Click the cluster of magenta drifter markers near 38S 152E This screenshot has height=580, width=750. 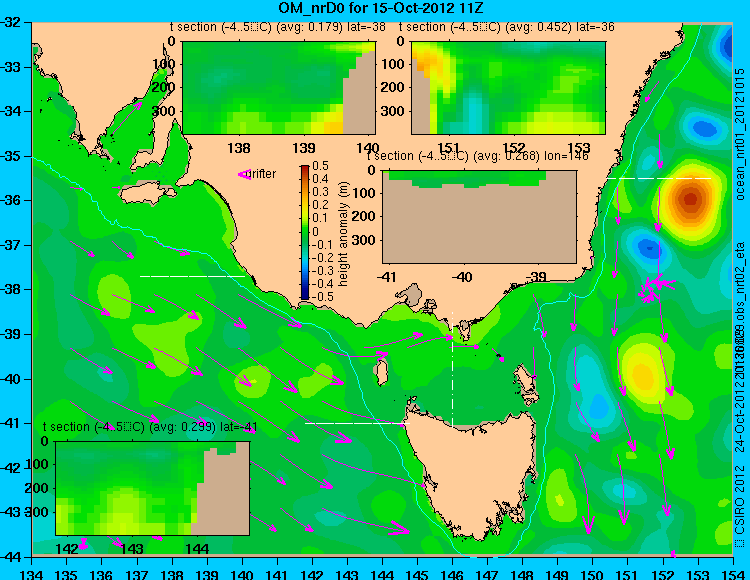[655, 287]
